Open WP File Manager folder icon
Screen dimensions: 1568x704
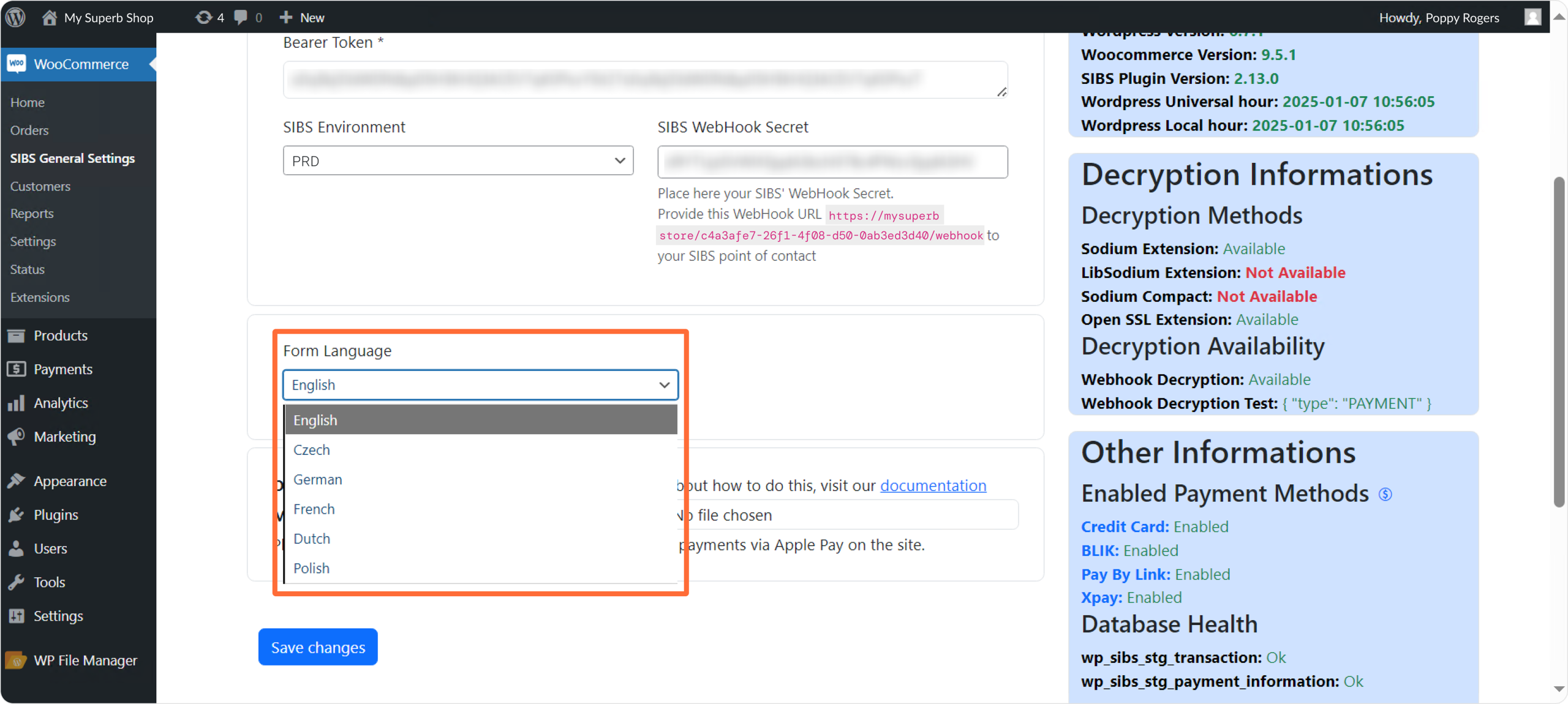[16, 661]
